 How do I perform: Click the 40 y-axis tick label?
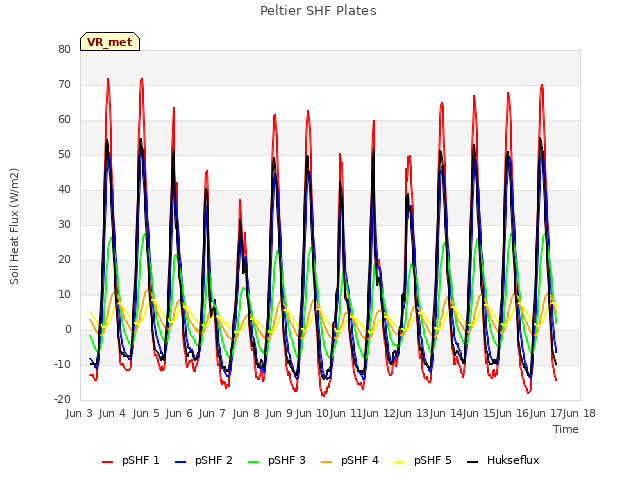[x=64, y=189]
